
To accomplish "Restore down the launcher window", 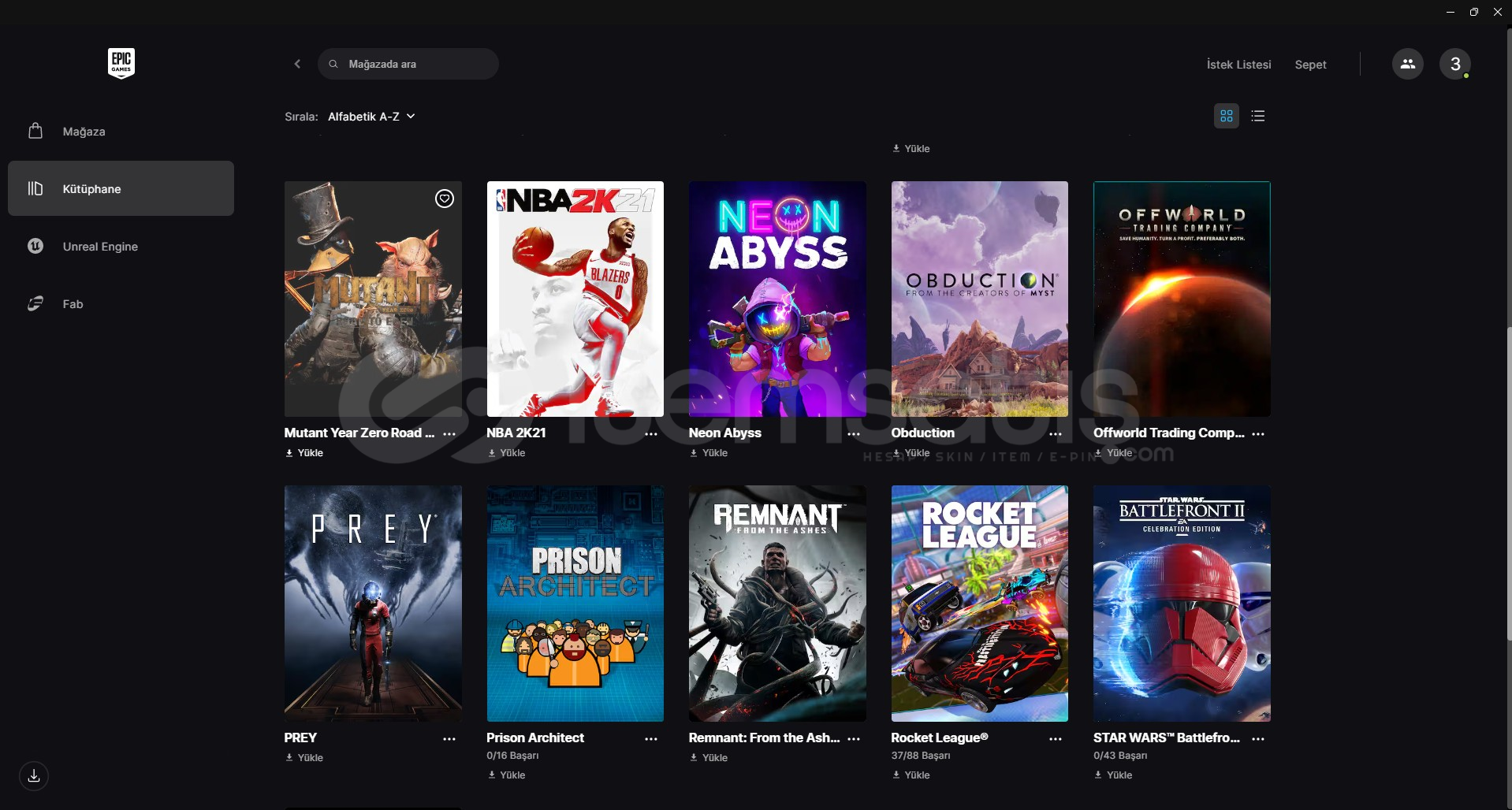I will pyautogui.click(x=1474, y=12).
